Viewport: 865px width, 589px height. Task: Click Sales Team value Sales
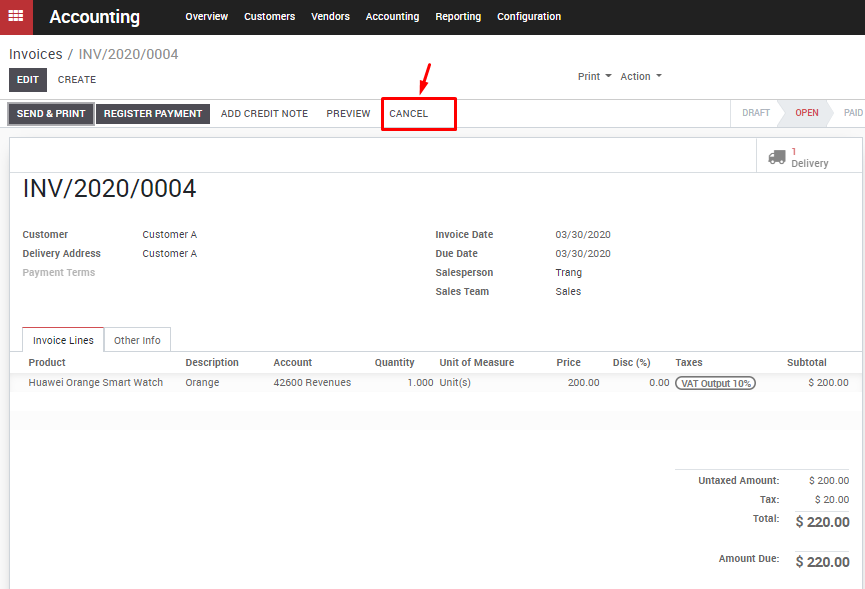point(568,291)
